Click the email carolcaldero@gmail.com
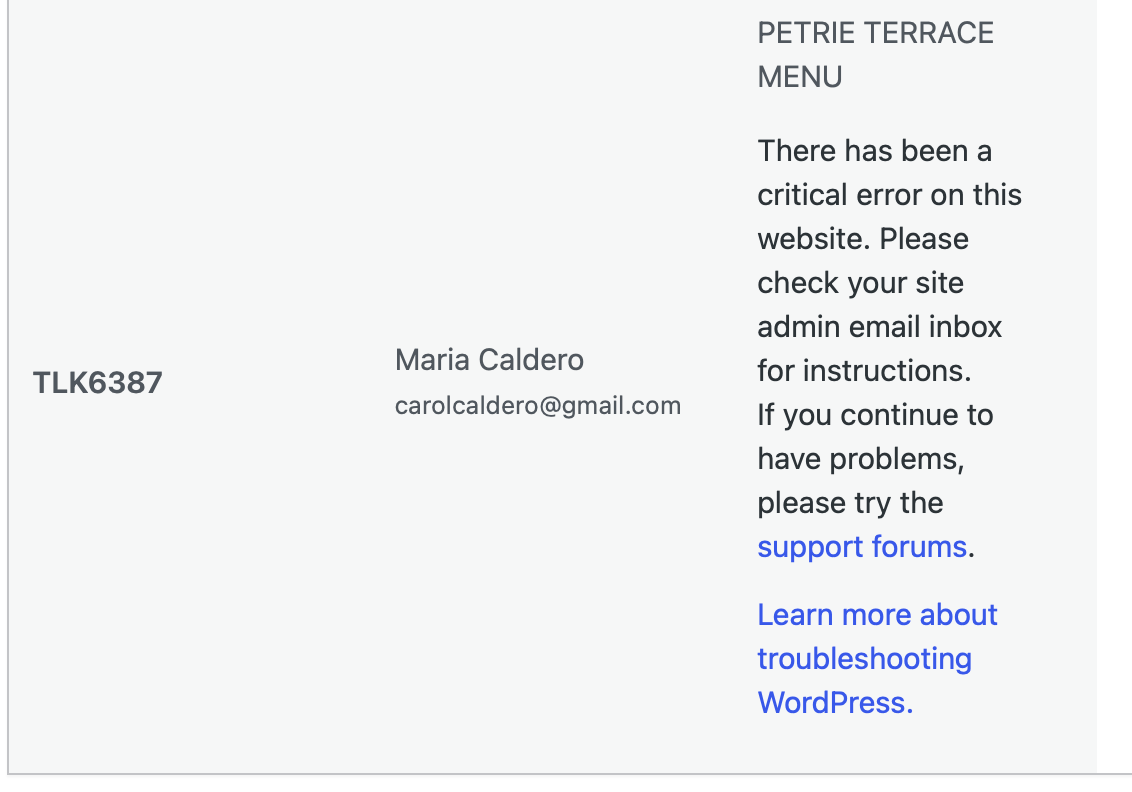The height and width of the screenshot is (792, 1132). pos(538,406)
